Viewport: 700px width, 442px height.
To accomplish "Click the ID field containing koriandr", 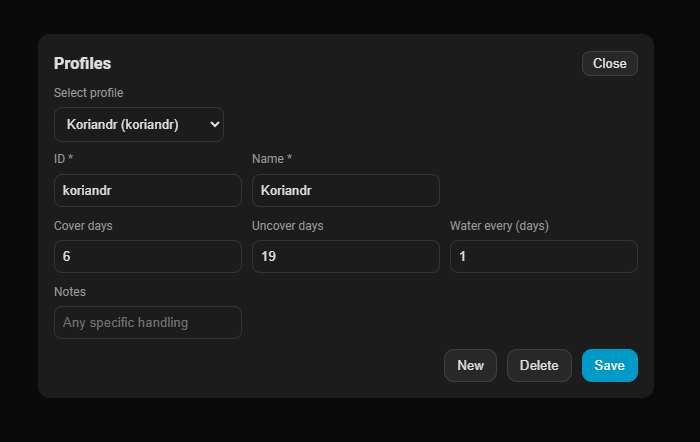I will point(148,191).
